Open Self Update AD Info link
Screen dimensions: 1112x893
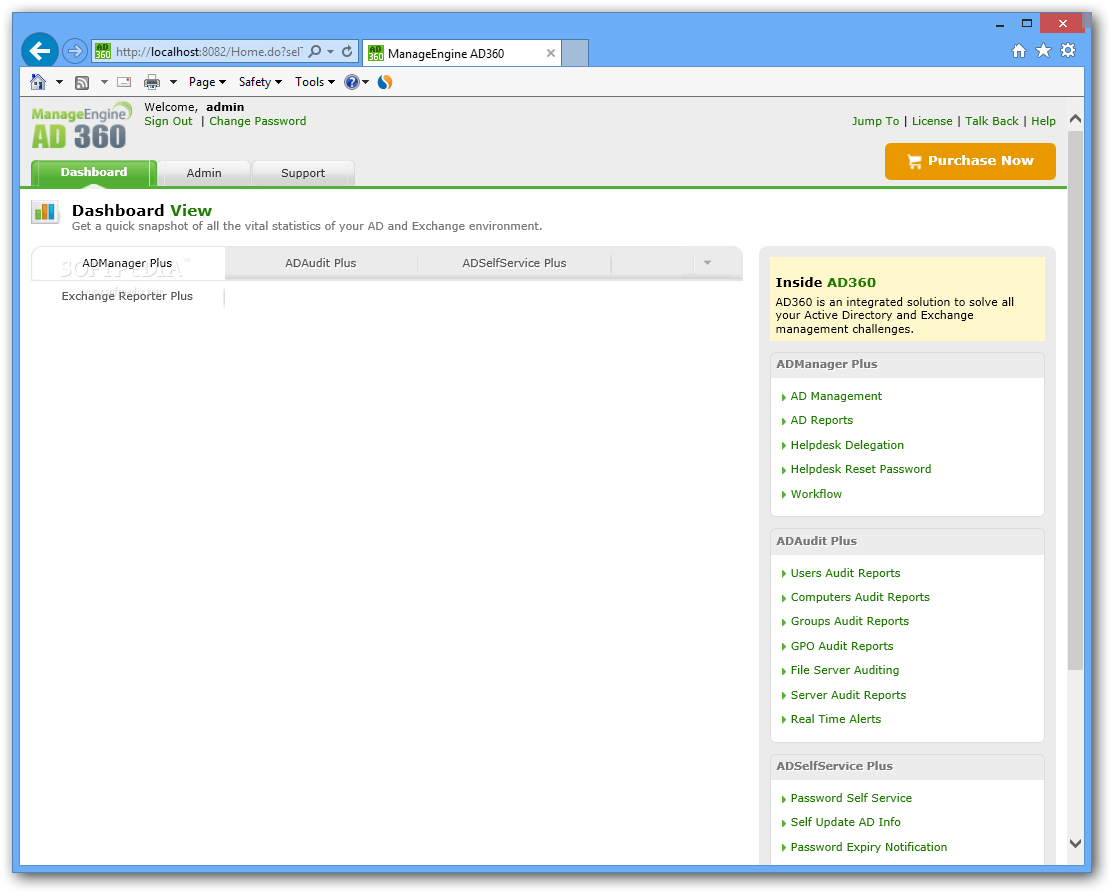(845, 823)
